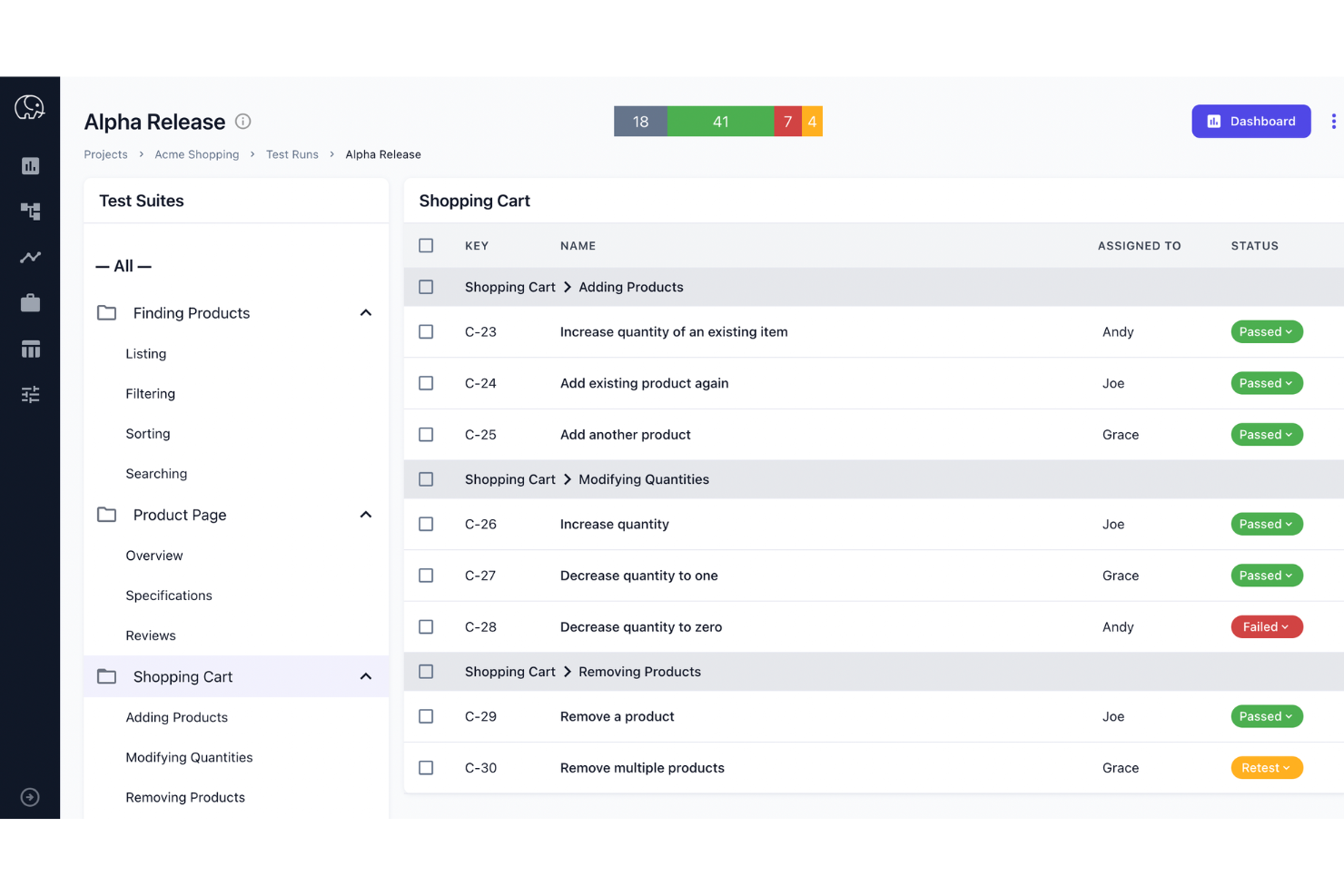Click the green segment of the progress bar
Screen dimensions: 1344x896
pos(720,121)
